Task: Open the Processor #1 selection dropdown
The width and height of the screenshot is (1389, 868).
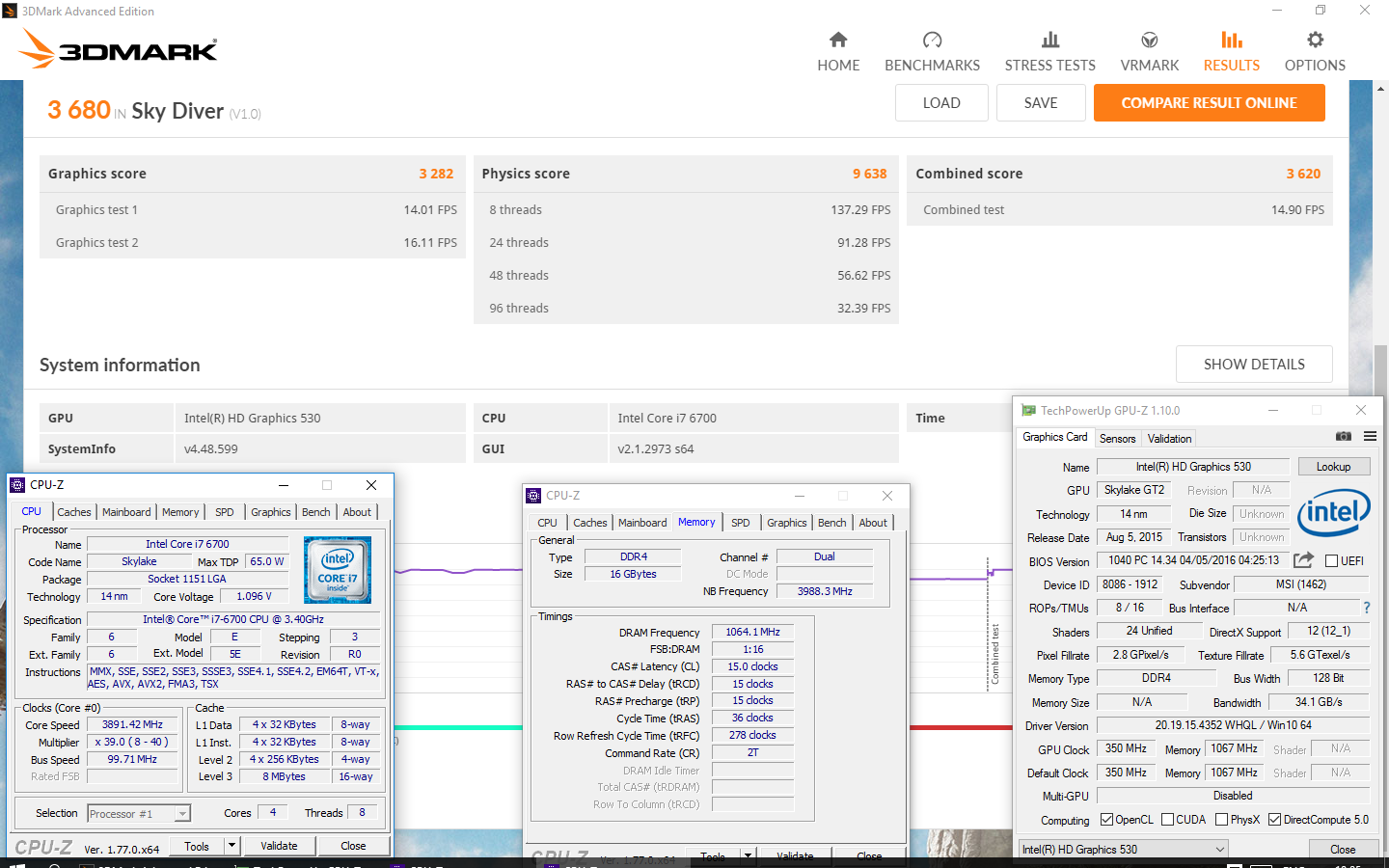Action: tap(139, 814)
